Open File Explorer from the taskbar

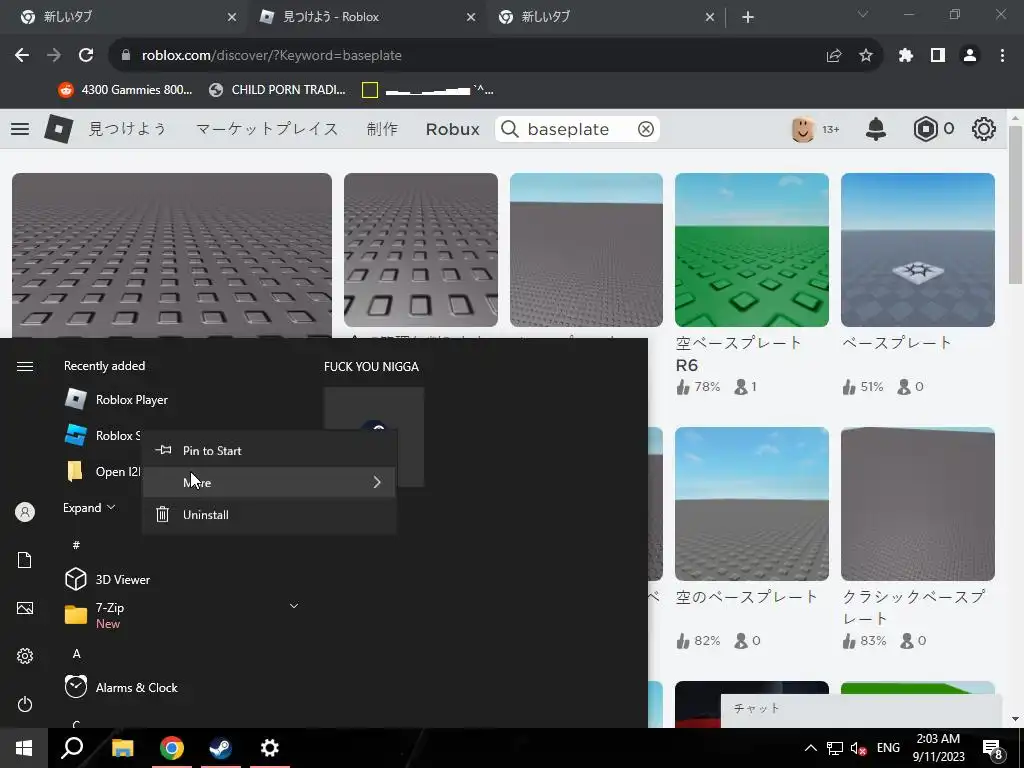[x=123, y=748]
